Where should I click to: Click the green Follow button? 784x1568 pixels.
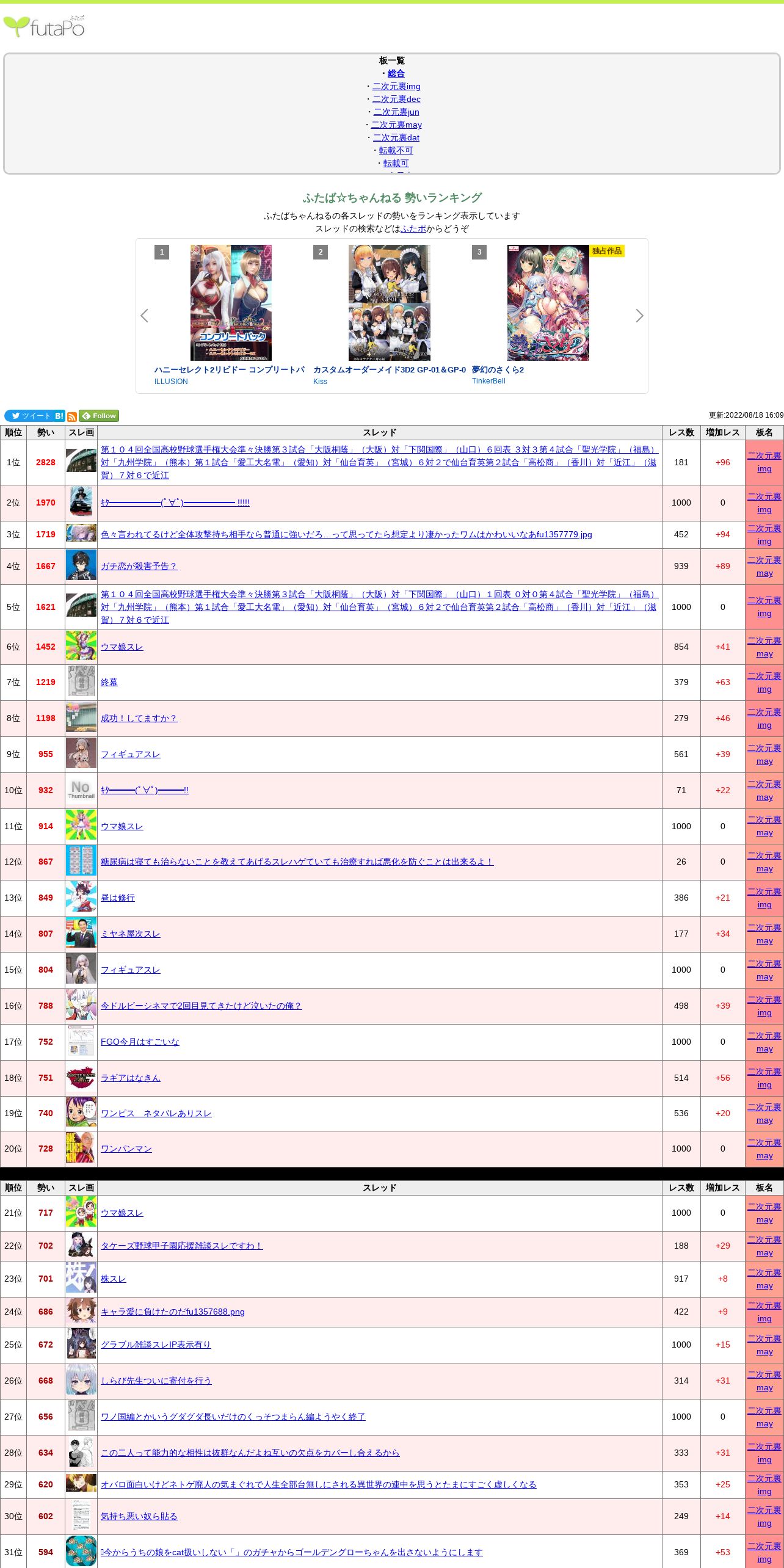click(99, 416)
